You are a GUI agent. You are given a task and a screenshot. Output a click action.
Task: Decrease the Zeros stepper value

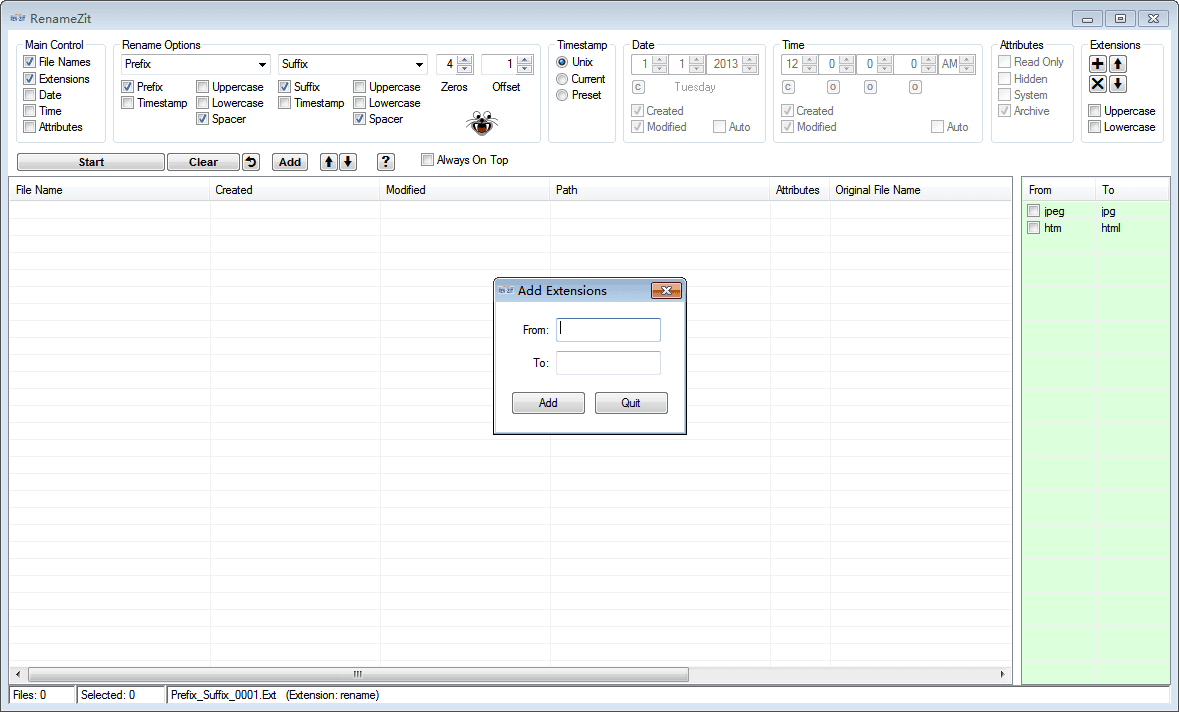(x=465, y=68)
